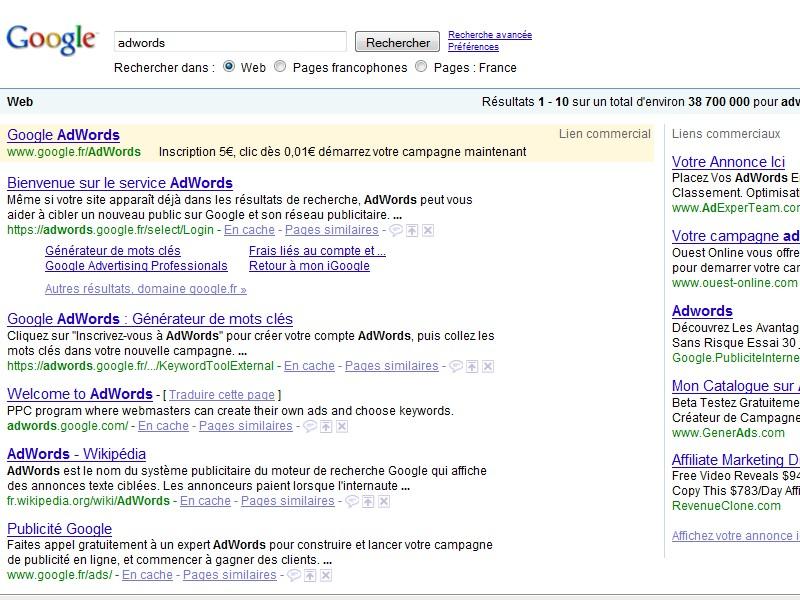The width and height of the screenshot is (800, 600).
Task: Open Pages similaires for adwords.google.com result
Action: (x=246, y=426)
